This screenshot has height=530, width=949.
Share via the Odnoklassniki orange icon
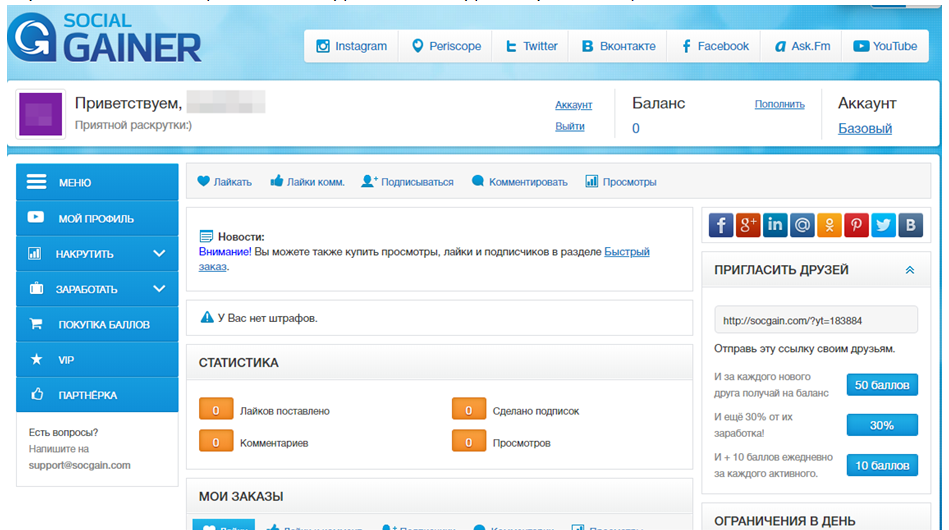(x=829, y=225)
